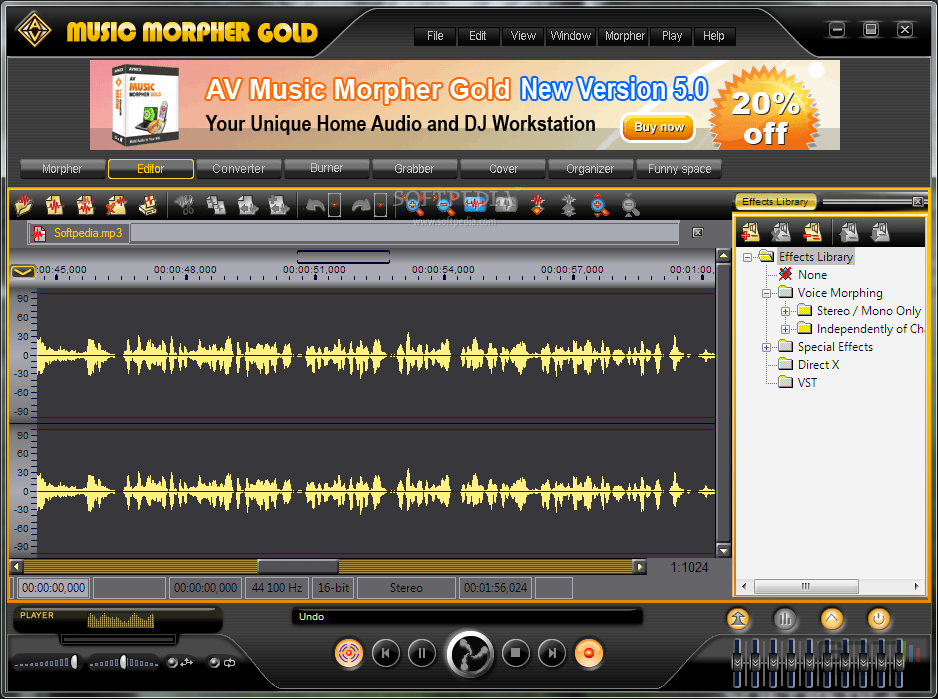Expand the Stereo / Mono Only folder
The width and height of the screenshot is (938, 699).
pyautogui.click(x=785, y=311)
